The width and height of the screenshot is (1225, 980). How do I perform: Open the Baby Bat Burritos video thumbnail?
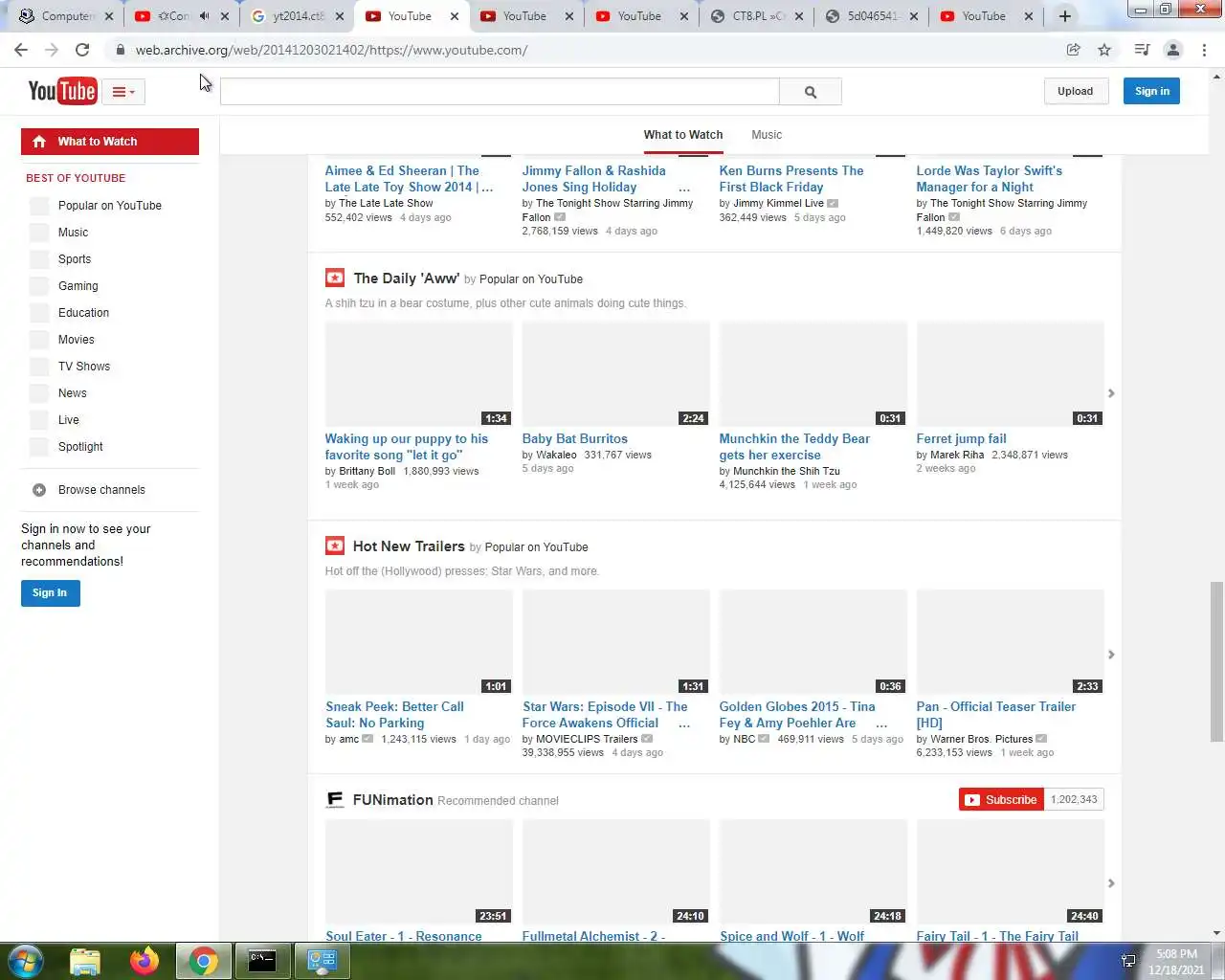[x=615, y=374]
